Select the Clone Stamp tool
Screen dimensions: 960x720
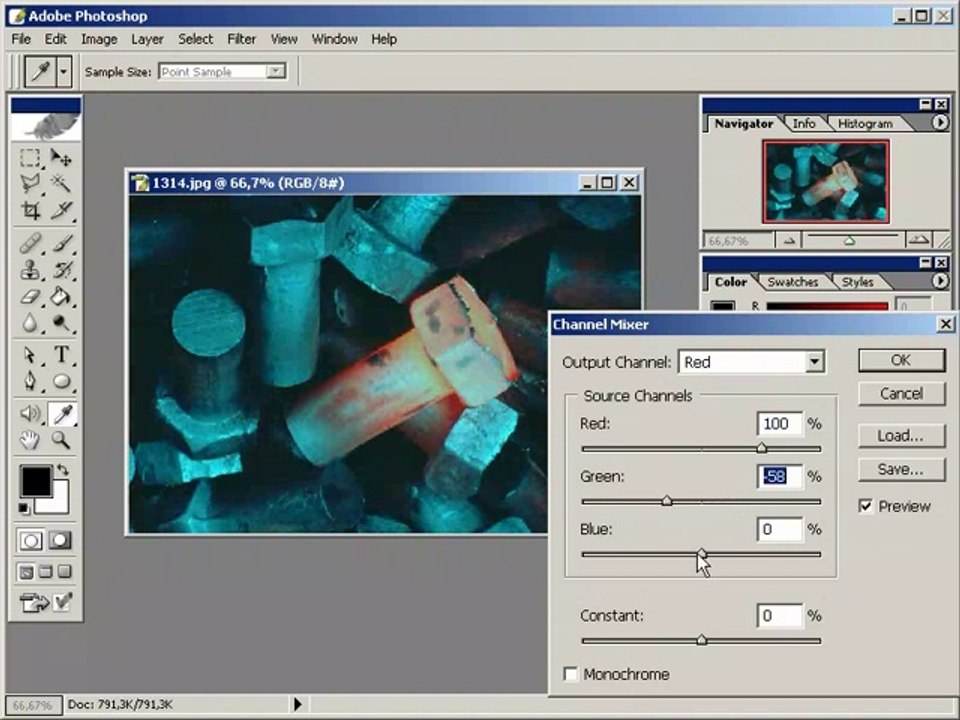coord(29,270)
